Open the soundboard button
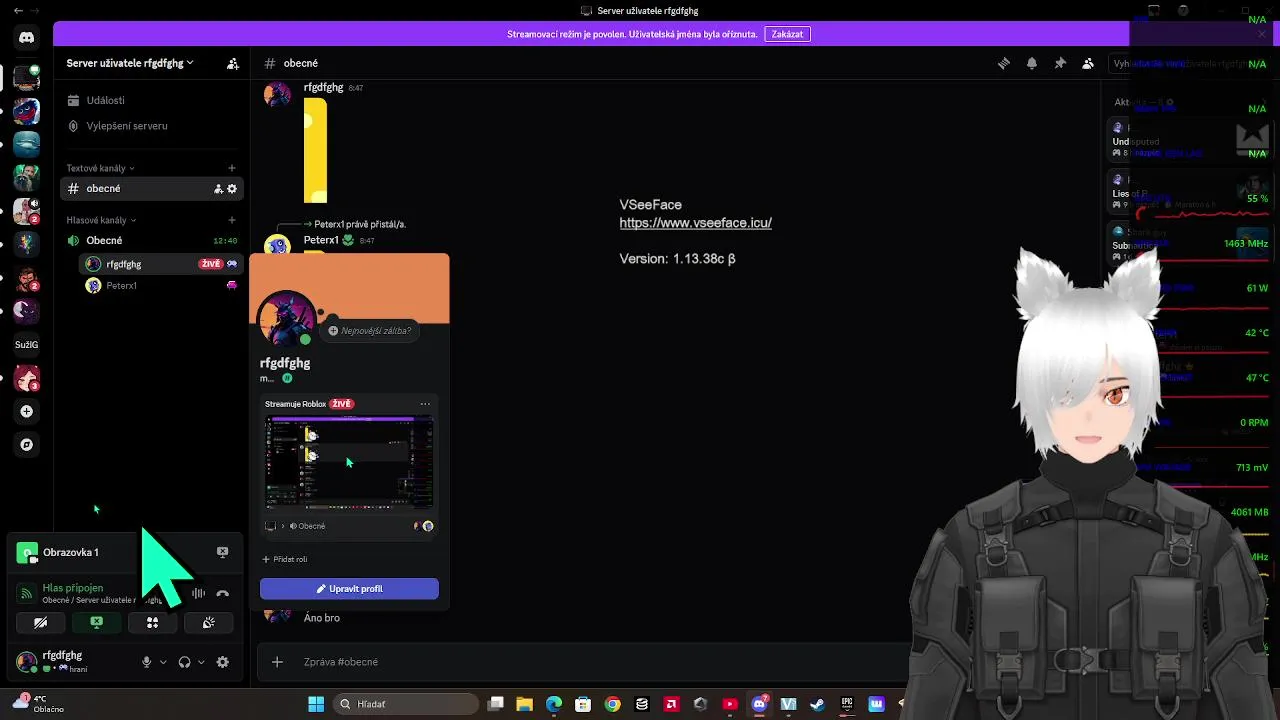The image size is (1280, 720). 208,622
